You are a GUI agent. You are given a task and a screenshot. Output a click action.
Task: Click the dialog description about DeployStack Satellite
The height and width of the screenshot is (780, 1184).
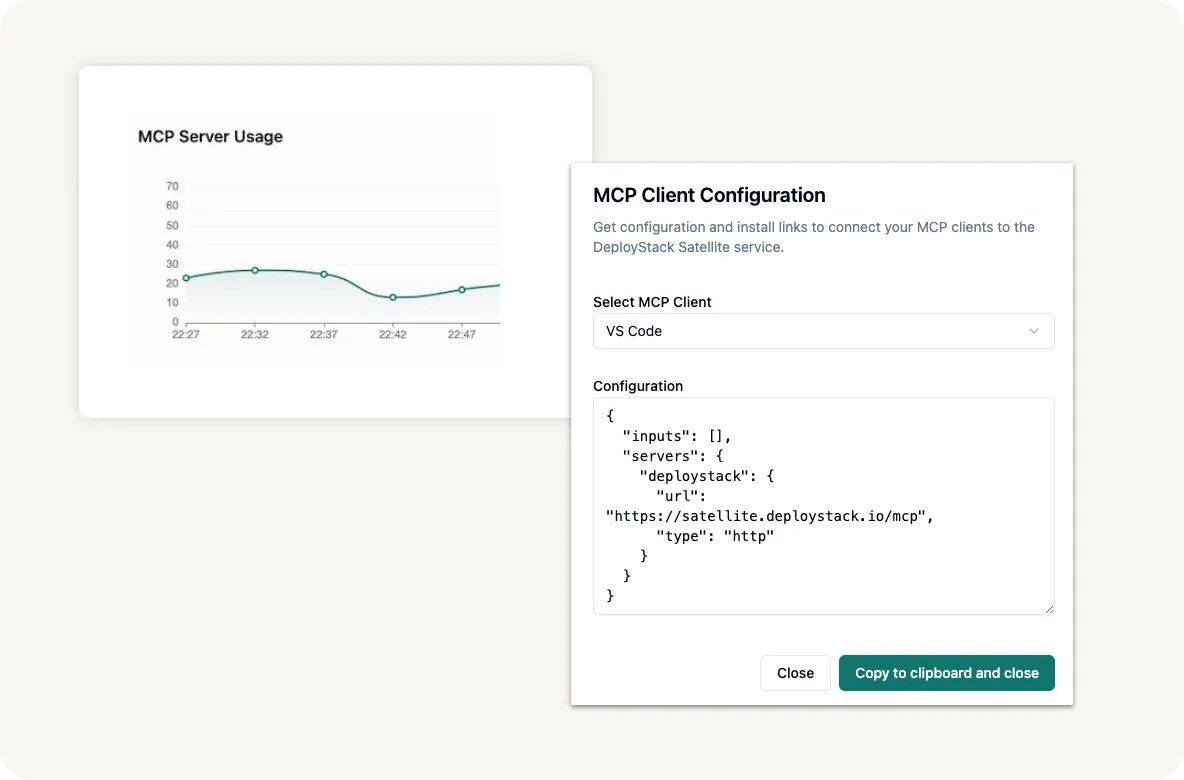pos(813,237)
